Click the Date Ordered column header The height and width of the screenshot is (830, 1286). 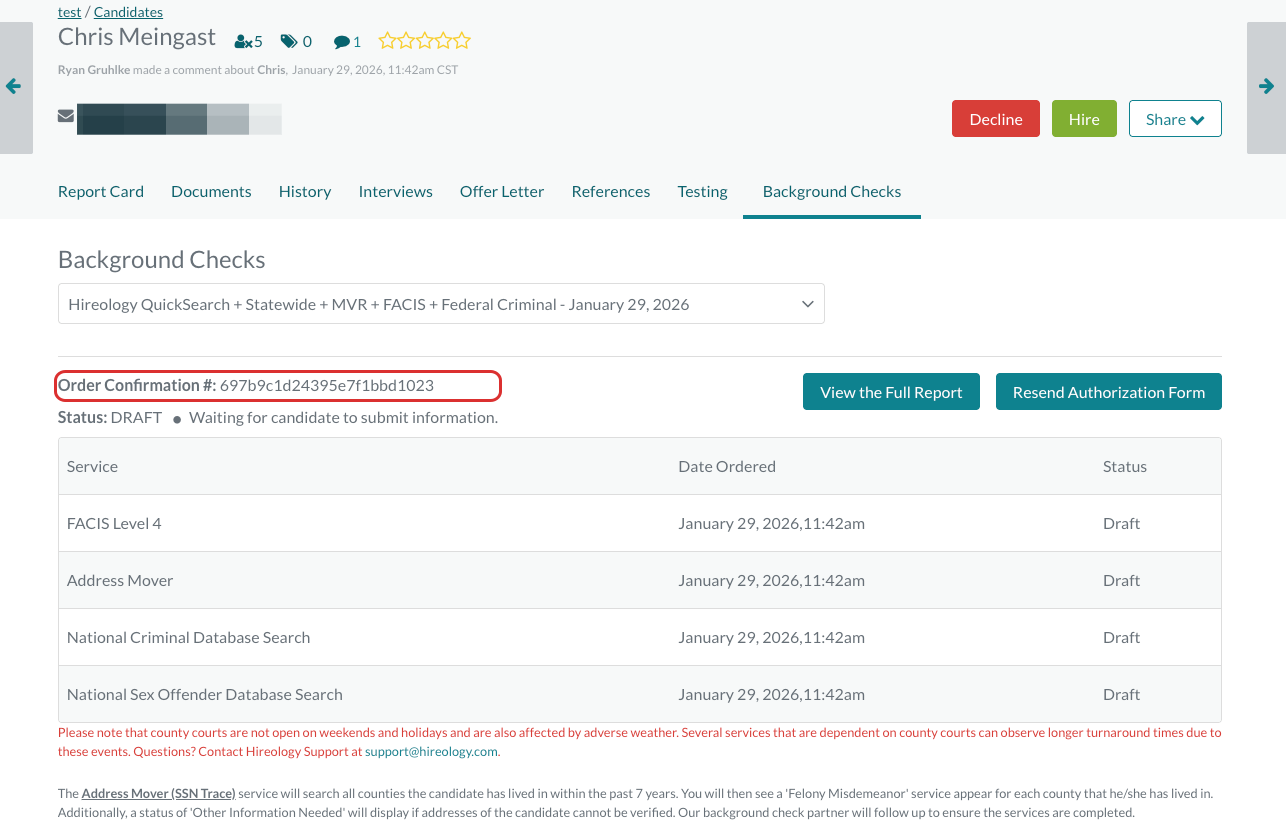click(727, 466)
